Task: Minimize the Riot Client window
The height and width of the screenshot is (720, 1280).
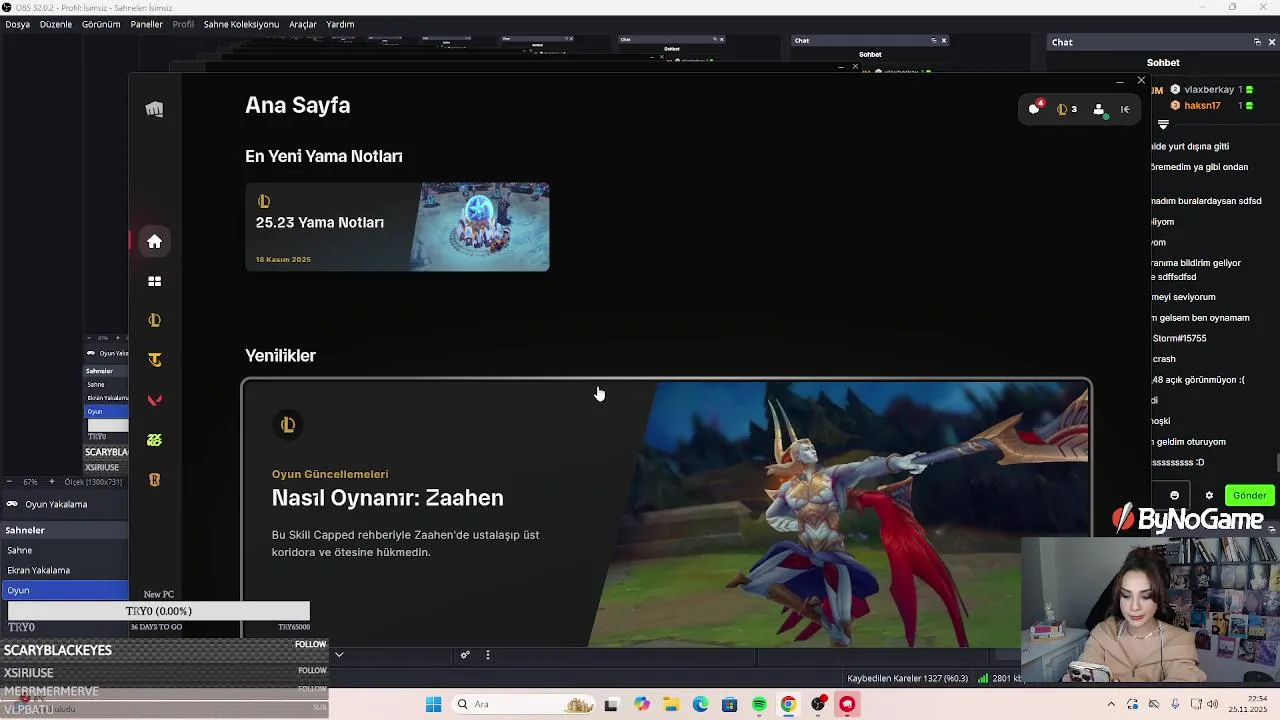Action: click(1119, 80)
